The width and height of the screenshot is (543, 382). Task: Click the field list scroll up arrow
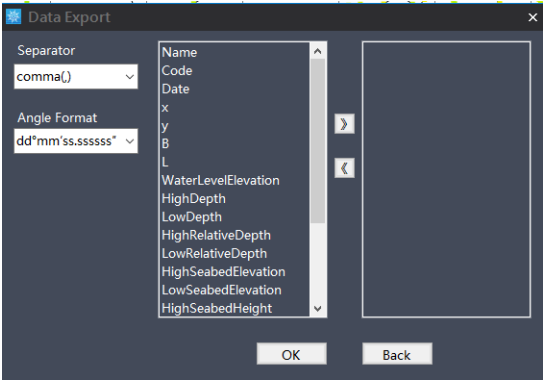[x=317, y=52]
